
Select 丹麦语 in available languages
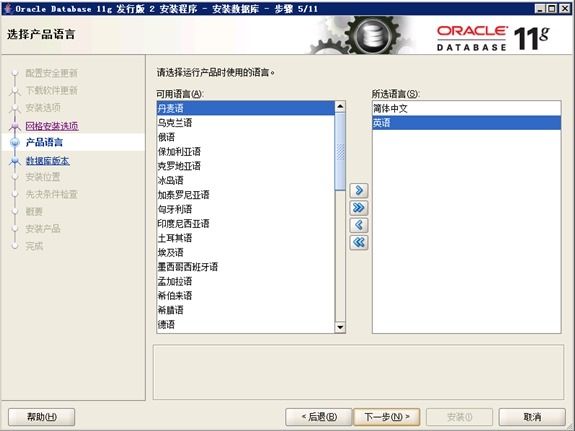(x=246, y=108)
